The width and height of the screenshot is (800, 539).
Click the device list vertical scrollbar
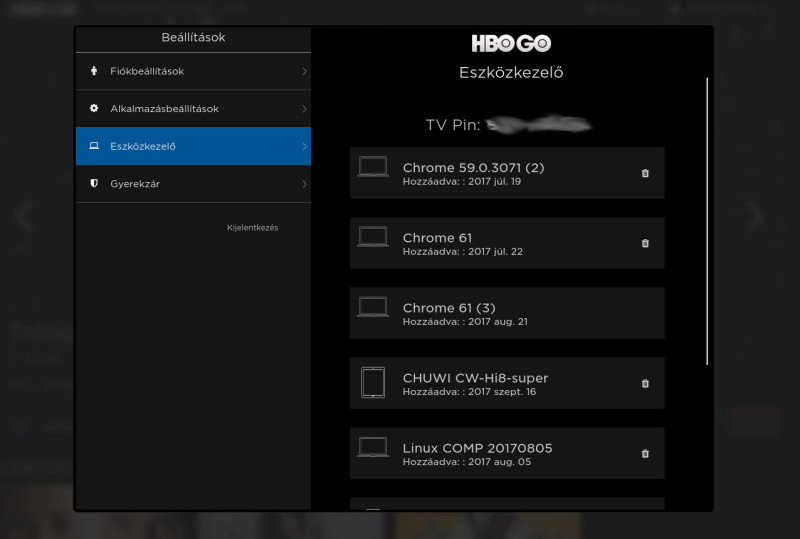[707, 221]
